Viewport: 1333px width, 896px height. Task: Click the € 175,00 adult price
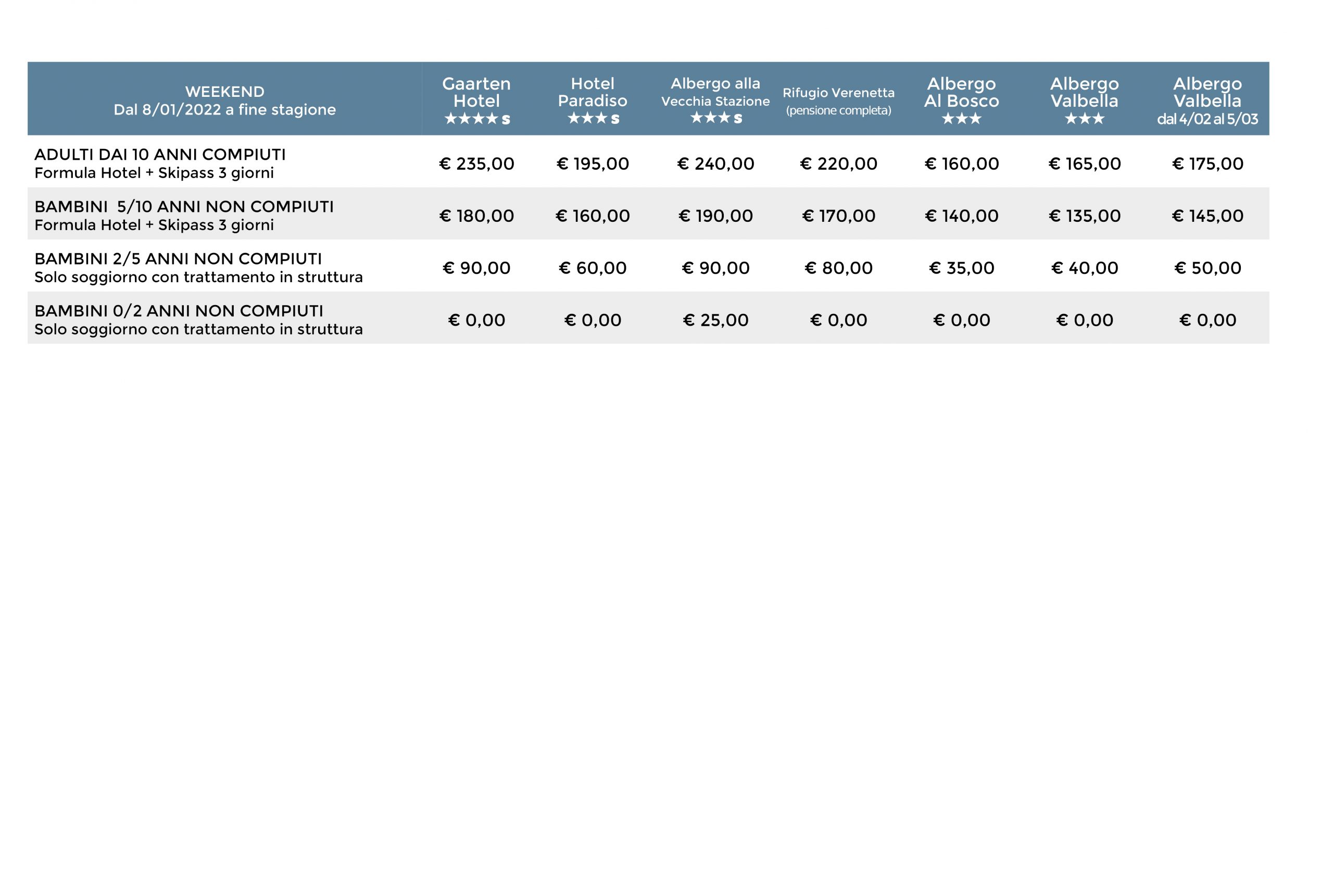pyautogui.click(x=1208, y=164)
